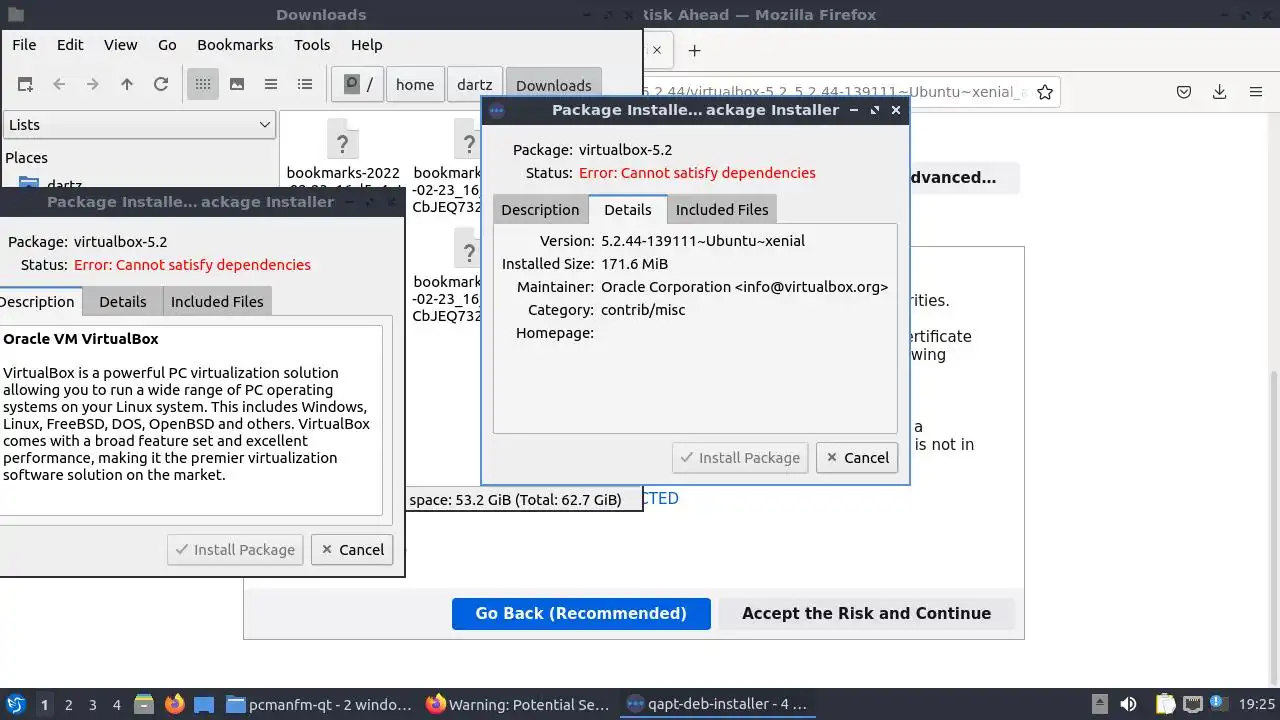Open Included Files tab in left installer
The height and width of the screenshot is (720, 1280).
coord(217,301)
